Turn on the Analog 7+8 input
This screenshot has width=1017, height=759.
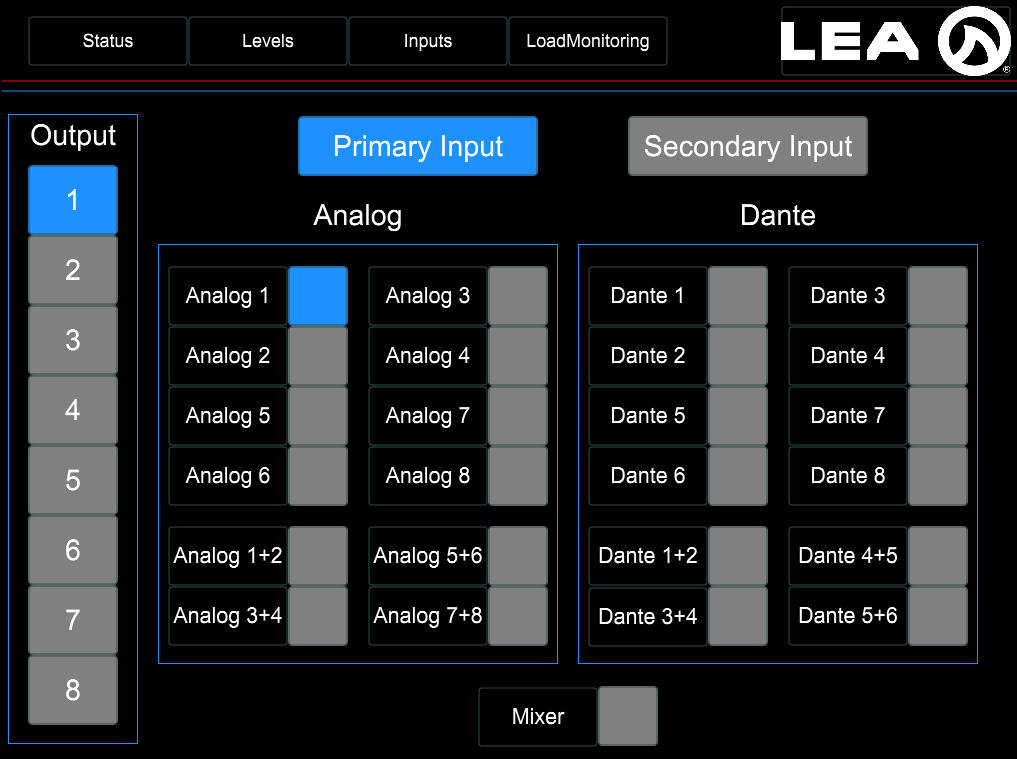(x=518, y=616)
